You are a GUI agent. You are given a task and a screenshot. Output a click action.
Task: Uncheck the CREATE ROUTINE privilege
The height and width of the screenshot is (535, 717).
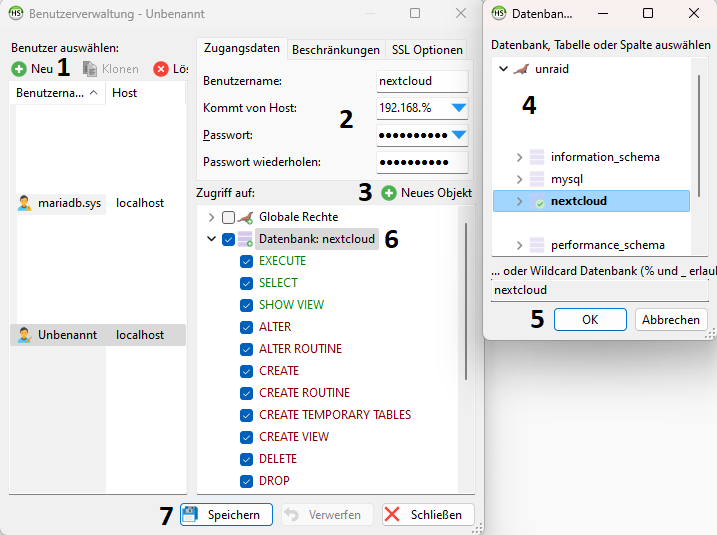pos(246,393)
